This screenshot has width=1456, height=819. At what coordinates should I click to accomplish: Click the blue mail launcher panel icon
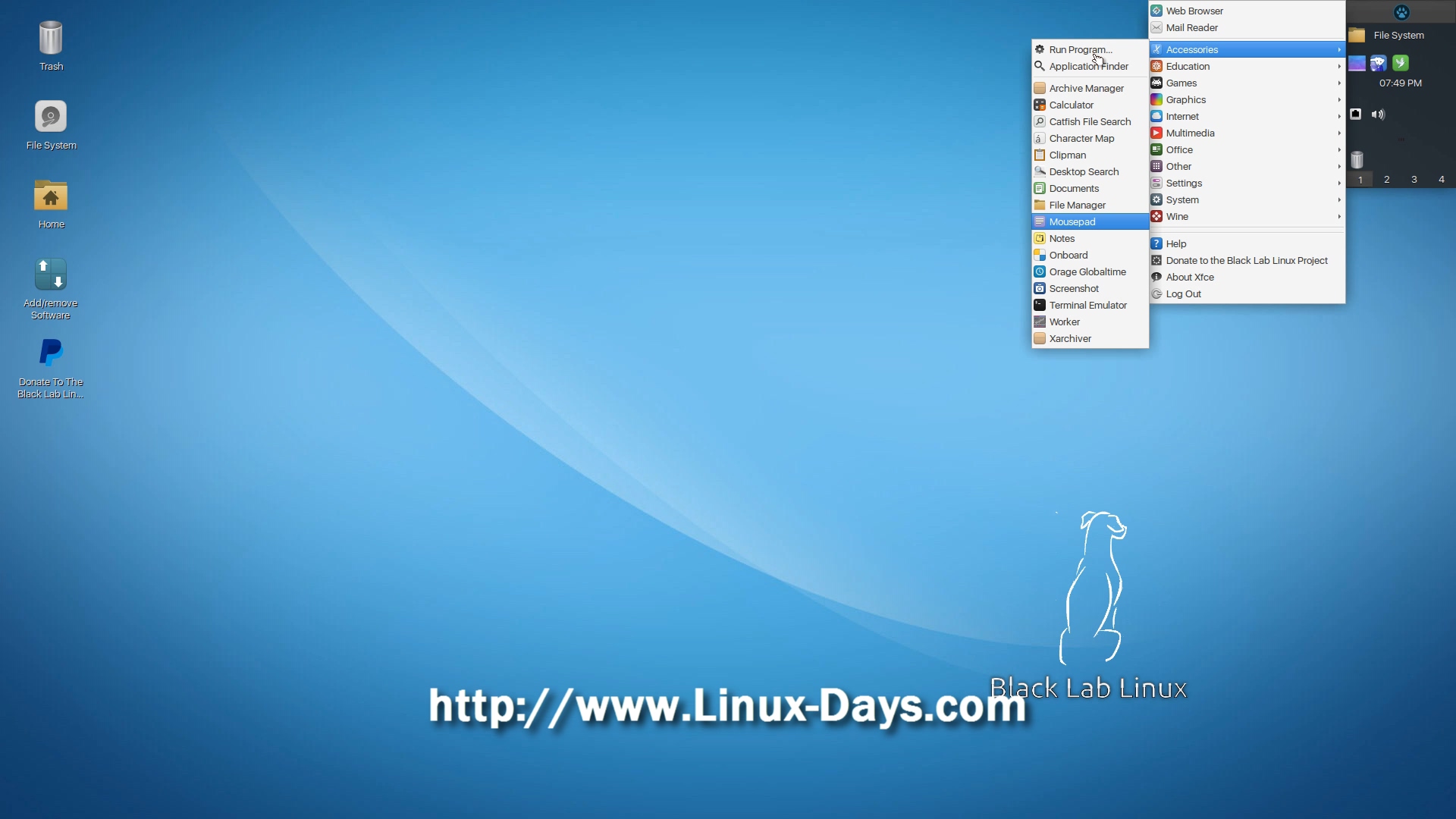pyautogui.click(x=1379, y=63)
